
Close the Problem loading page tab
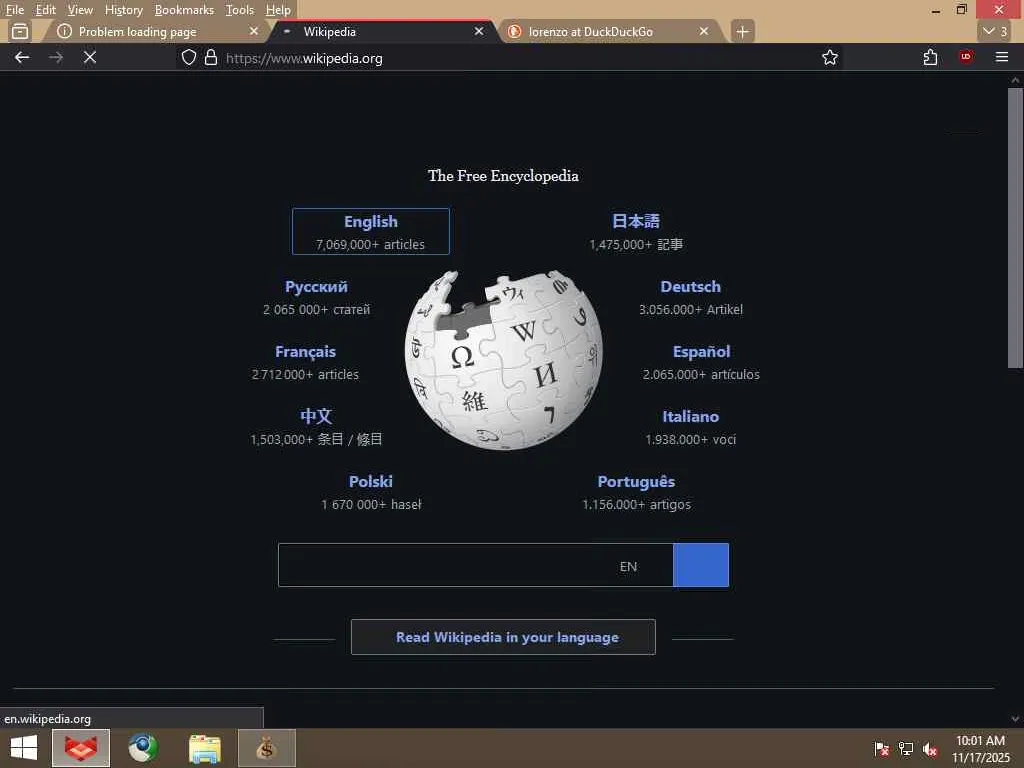click(254, 31)
